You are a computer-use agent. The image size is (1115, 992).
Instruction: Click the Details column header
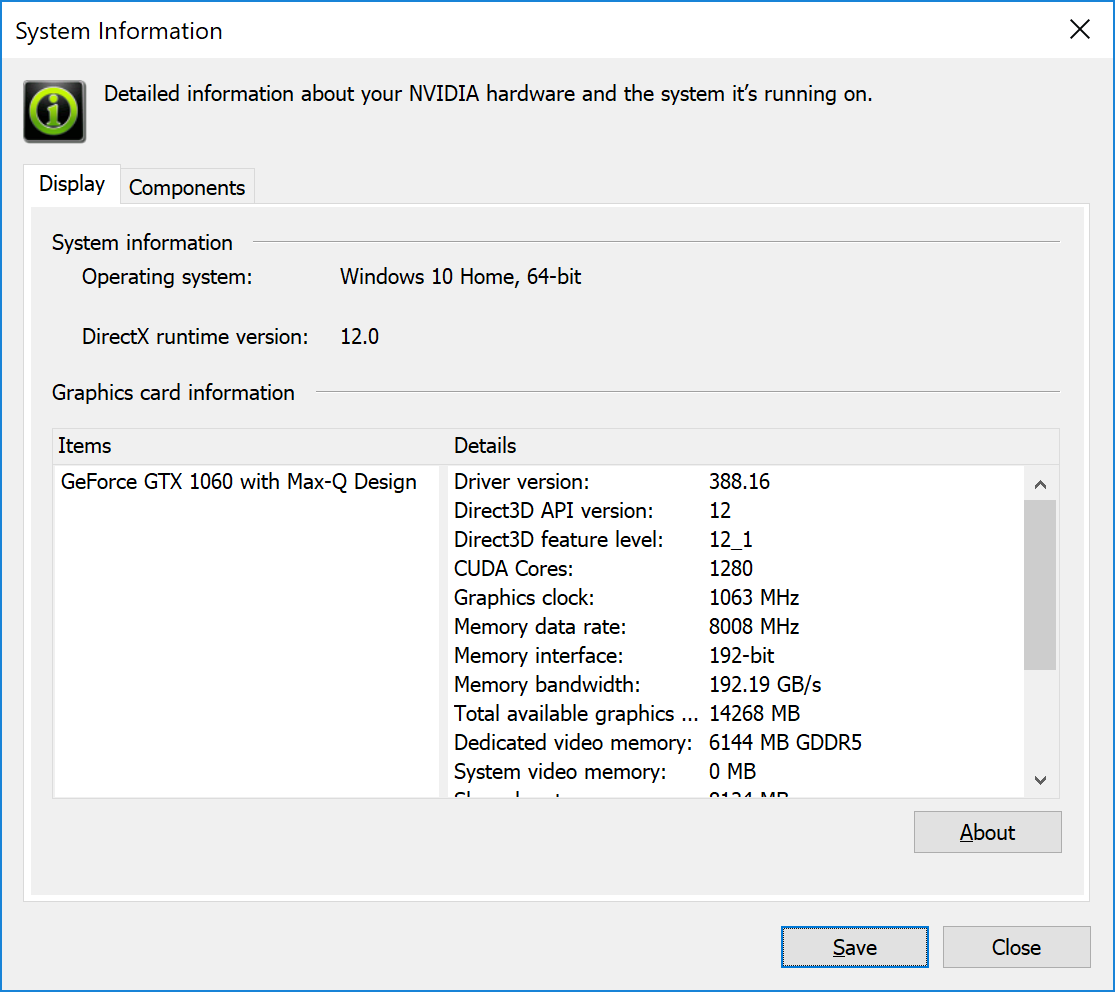[754, 446]
